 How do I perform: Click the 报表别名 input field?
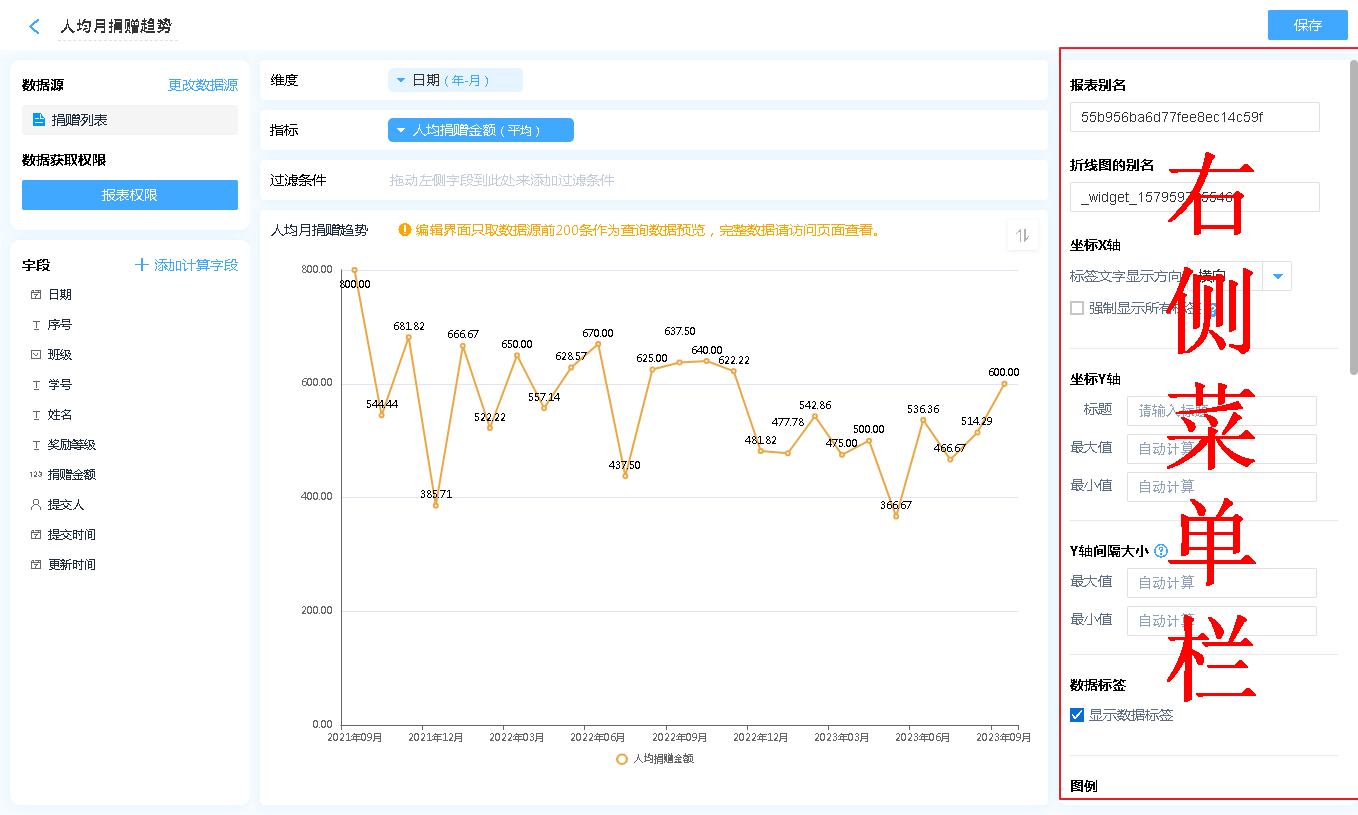[x=1194, y=117]
